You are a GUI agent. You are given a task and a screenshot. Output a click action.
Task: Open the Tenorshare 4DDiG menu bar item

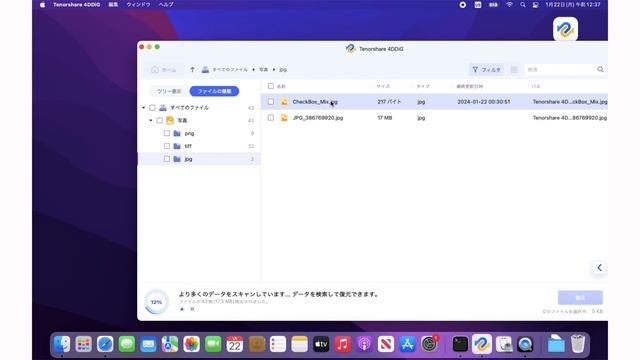coord(76,4)
